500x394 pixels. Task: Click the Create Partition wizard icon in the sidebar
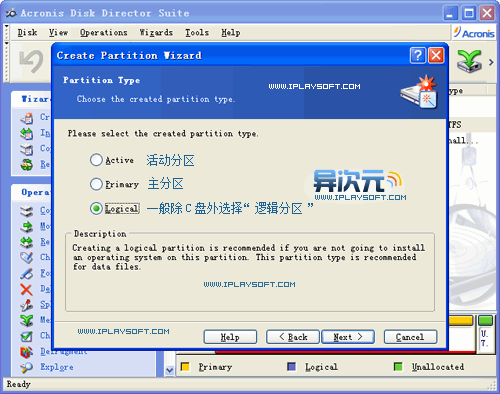(27, 118)
